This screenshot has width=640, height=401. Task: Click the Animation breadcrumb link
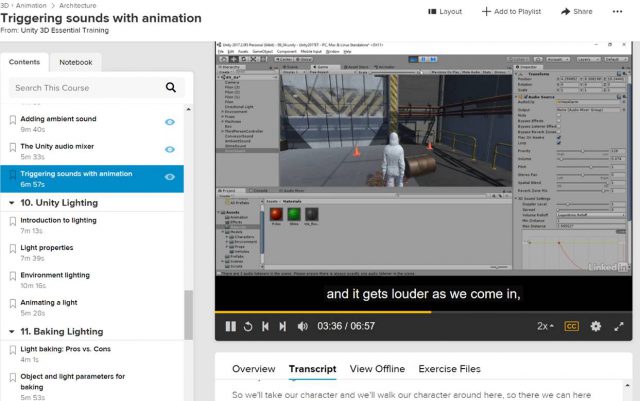[x=31, y=5]
